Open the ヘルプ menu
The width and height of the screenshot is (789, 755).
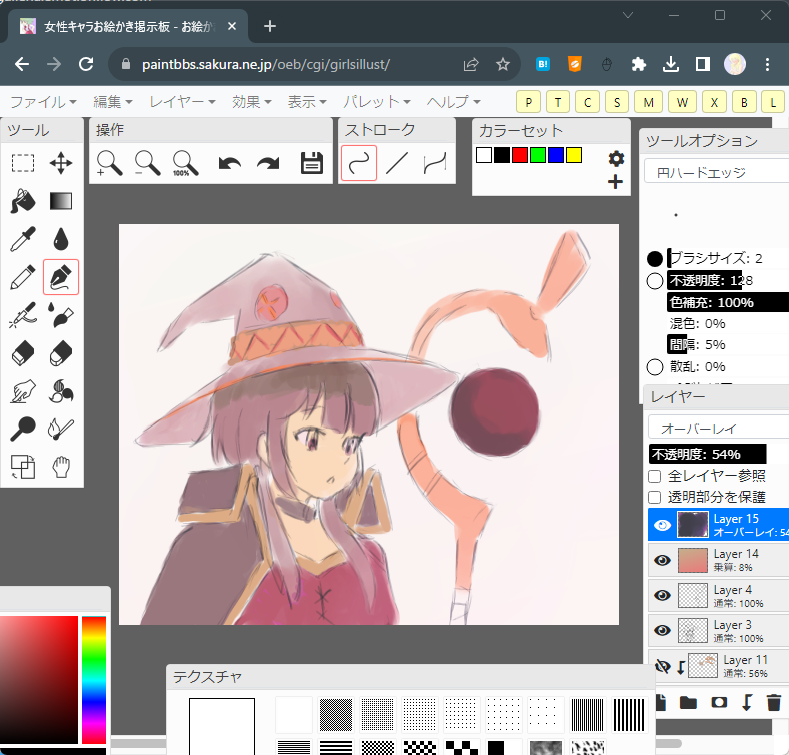click(x=453, y=102)
